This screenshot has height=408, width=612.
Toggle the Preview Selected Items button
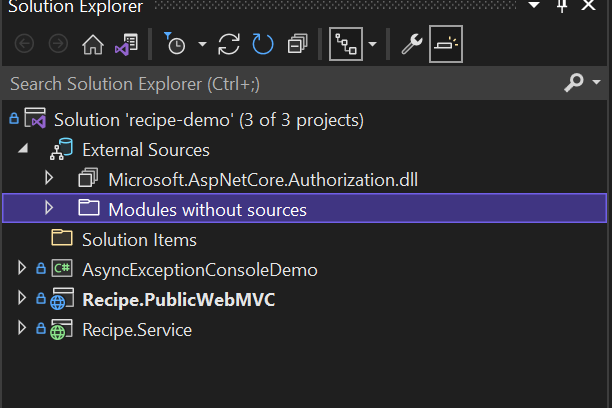[x=446, y=45]
